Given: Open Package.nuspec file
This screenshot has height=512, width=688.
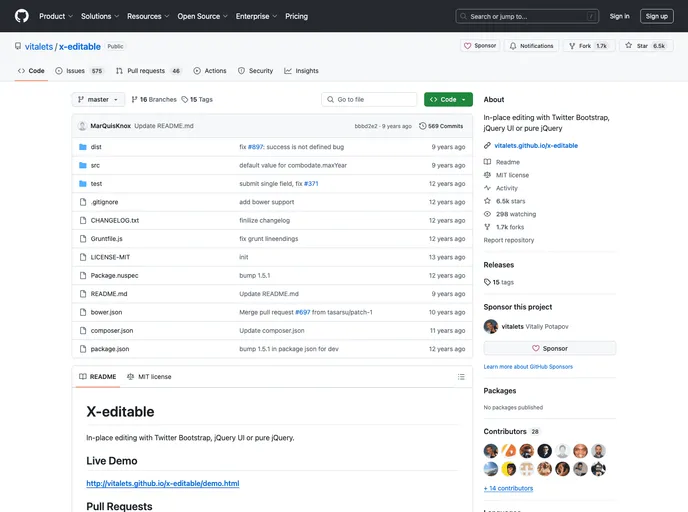Looking at the screenshot, I should coord(115,276).
